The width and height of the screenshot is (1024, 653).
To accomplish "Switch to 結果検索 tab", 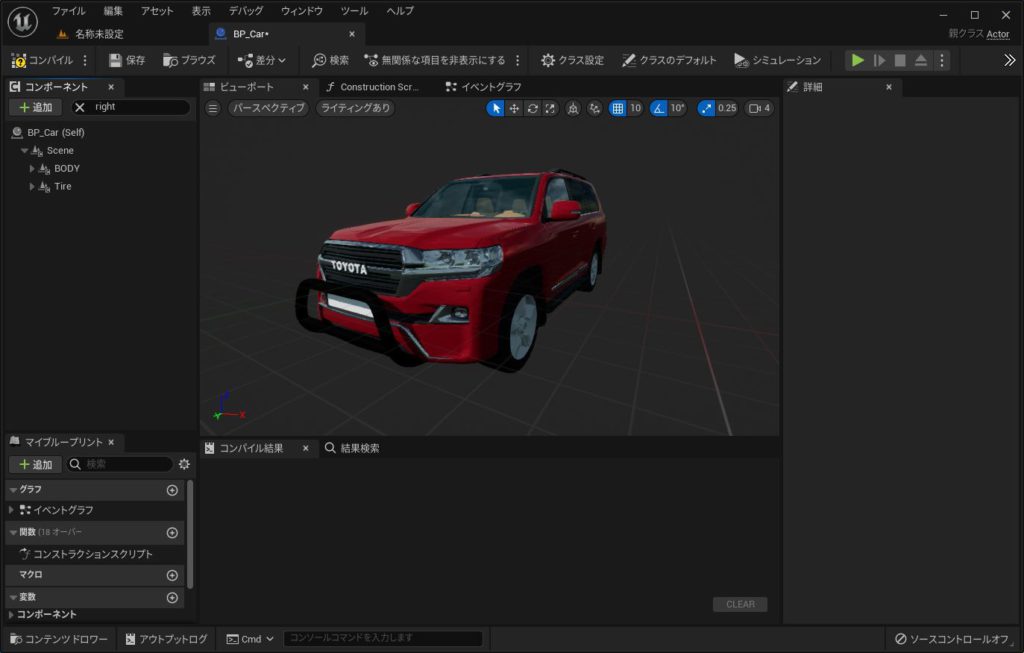I will (353, 448).
